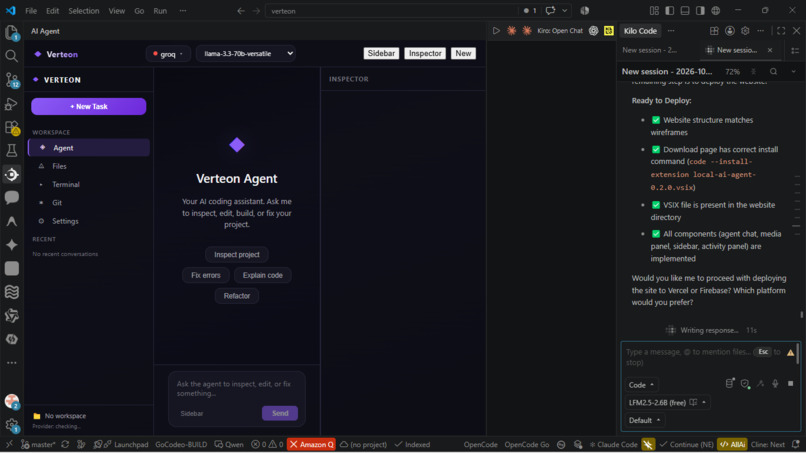Toggle the Secondary Side Bar layout button
Screen dimensions: 806x453
pyautogui.click(x=700, y=10)
